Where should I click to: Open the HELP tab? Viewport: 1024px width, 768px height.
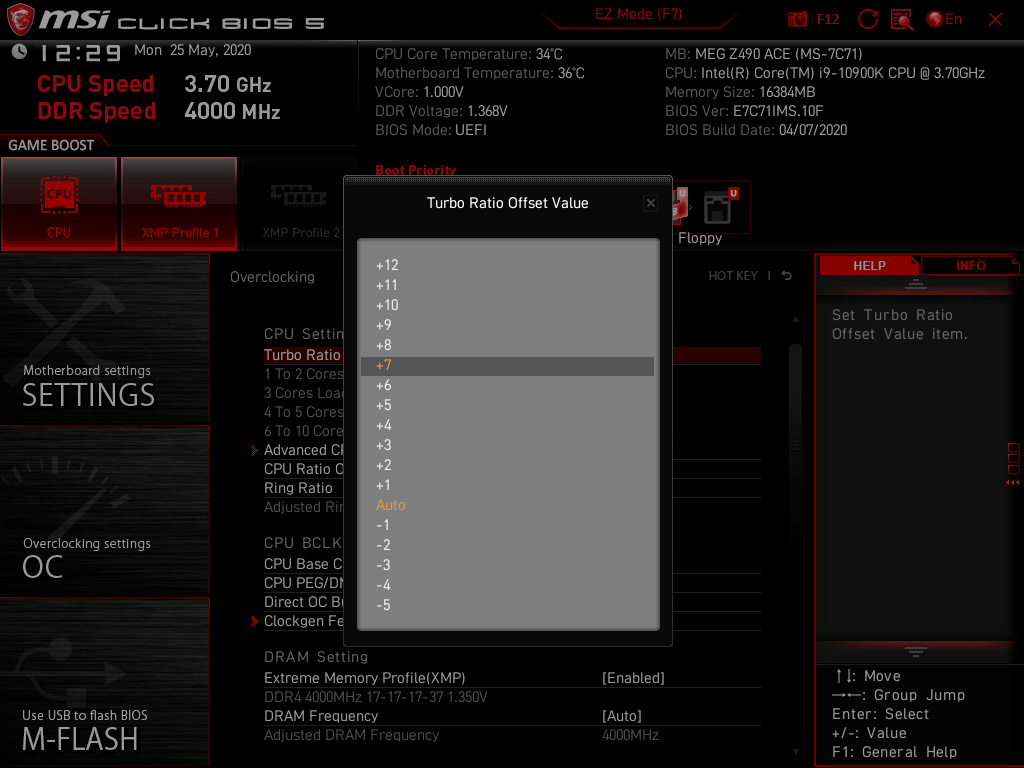pyautogui.click(x=869, y=266)
